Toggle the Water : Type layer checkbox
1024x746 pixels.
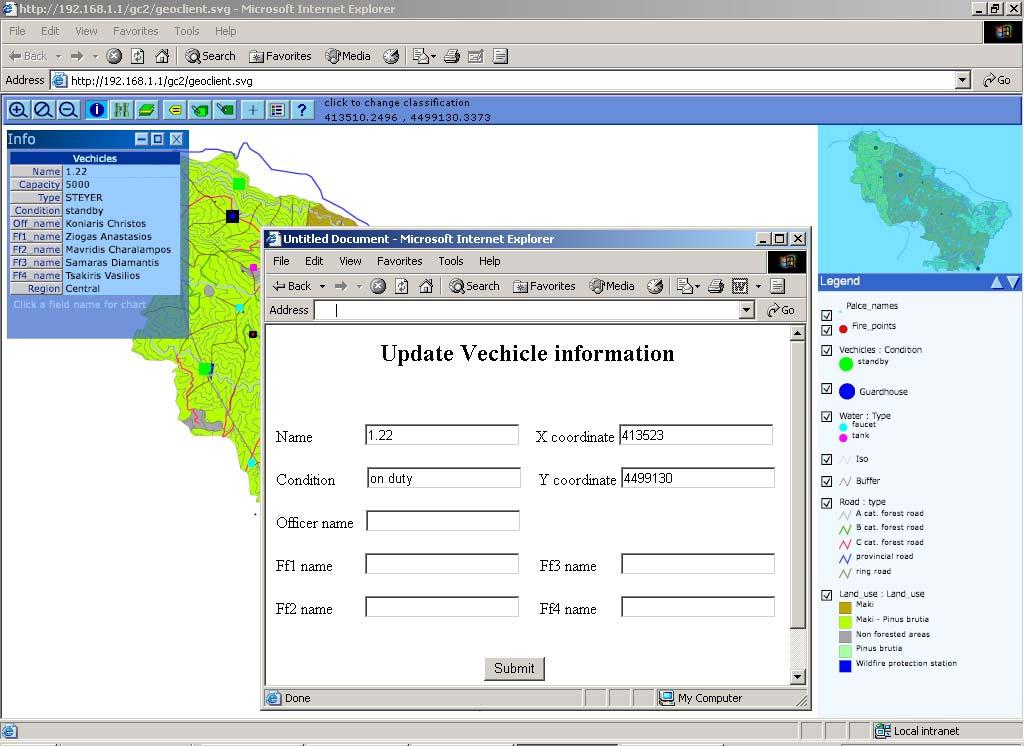pyautogui.click(x=826, y=417)
